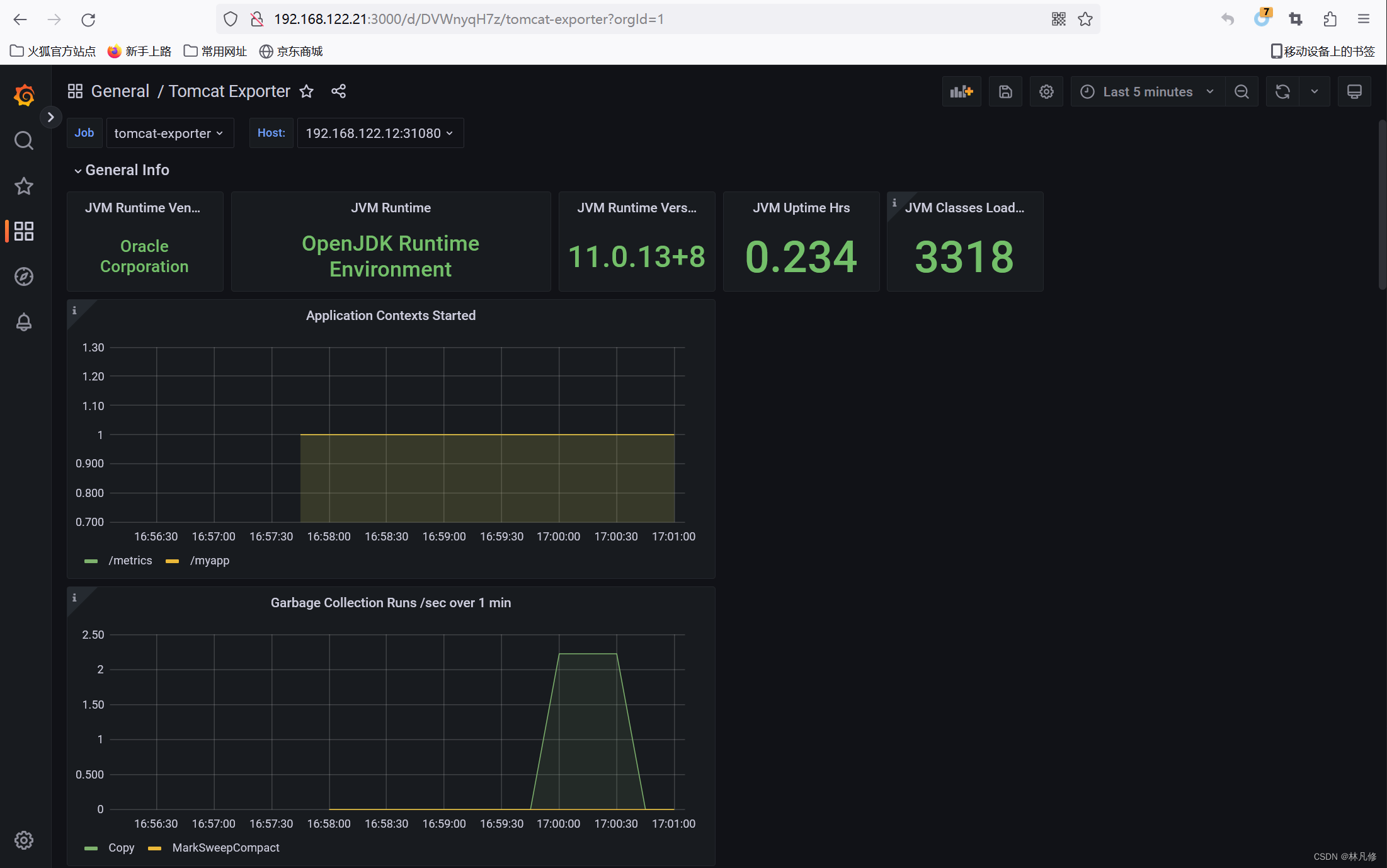Change the Copy series color swatch
This screenshot has height=868, width=1387.
click(91, 848)
